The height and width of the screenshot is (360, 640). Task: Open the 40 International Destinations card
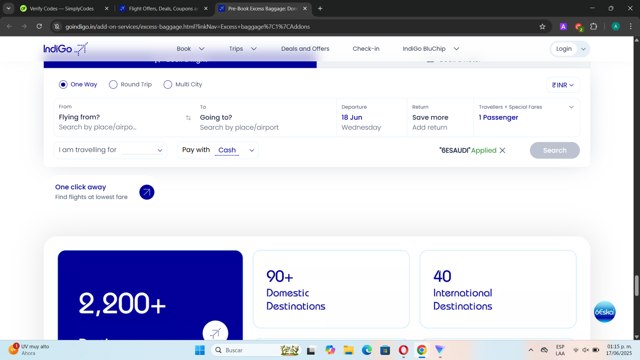pyautogui.click(x=498, y=289)
